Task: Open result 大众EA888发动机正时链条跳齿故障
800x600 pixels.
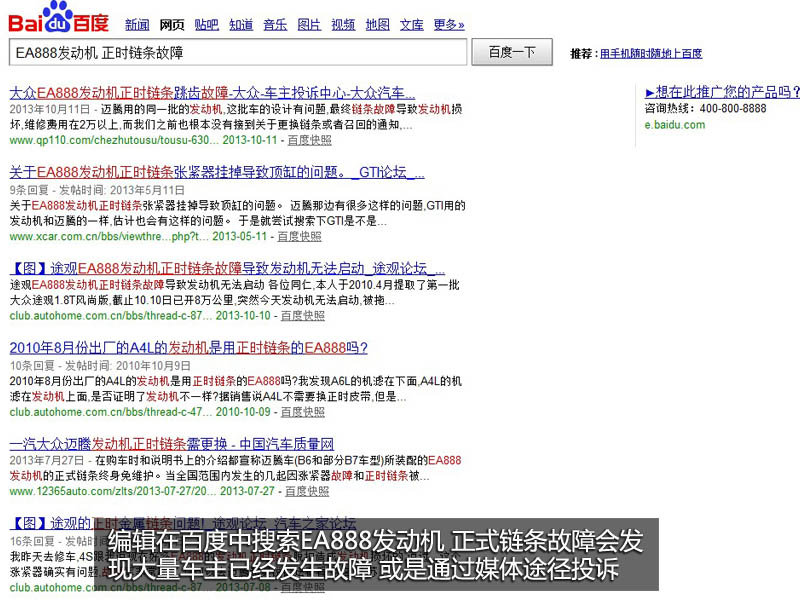Action: [x=212, y=93]
